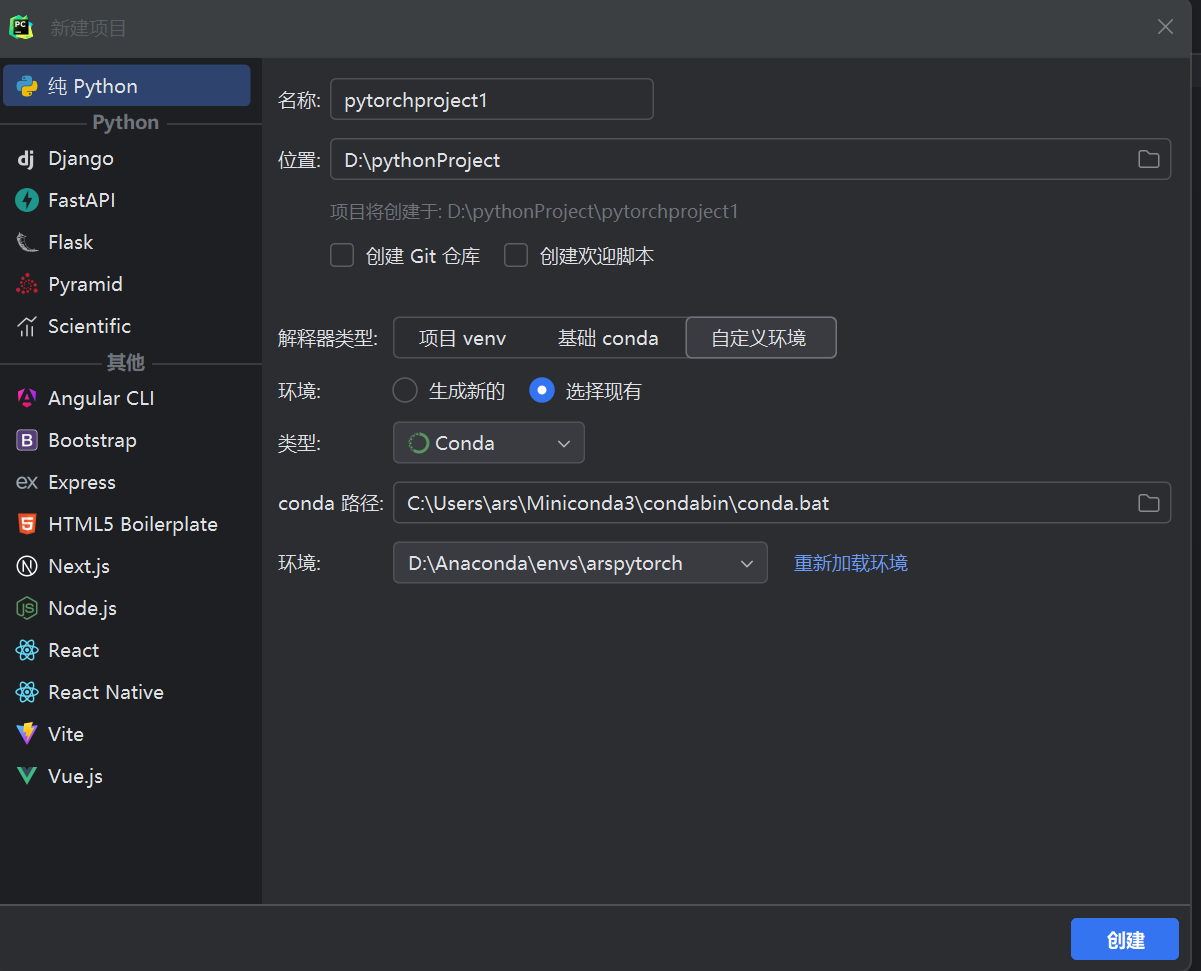Select Pyramid project type label
Screen dimensions: 1201x971
(86, 284)
